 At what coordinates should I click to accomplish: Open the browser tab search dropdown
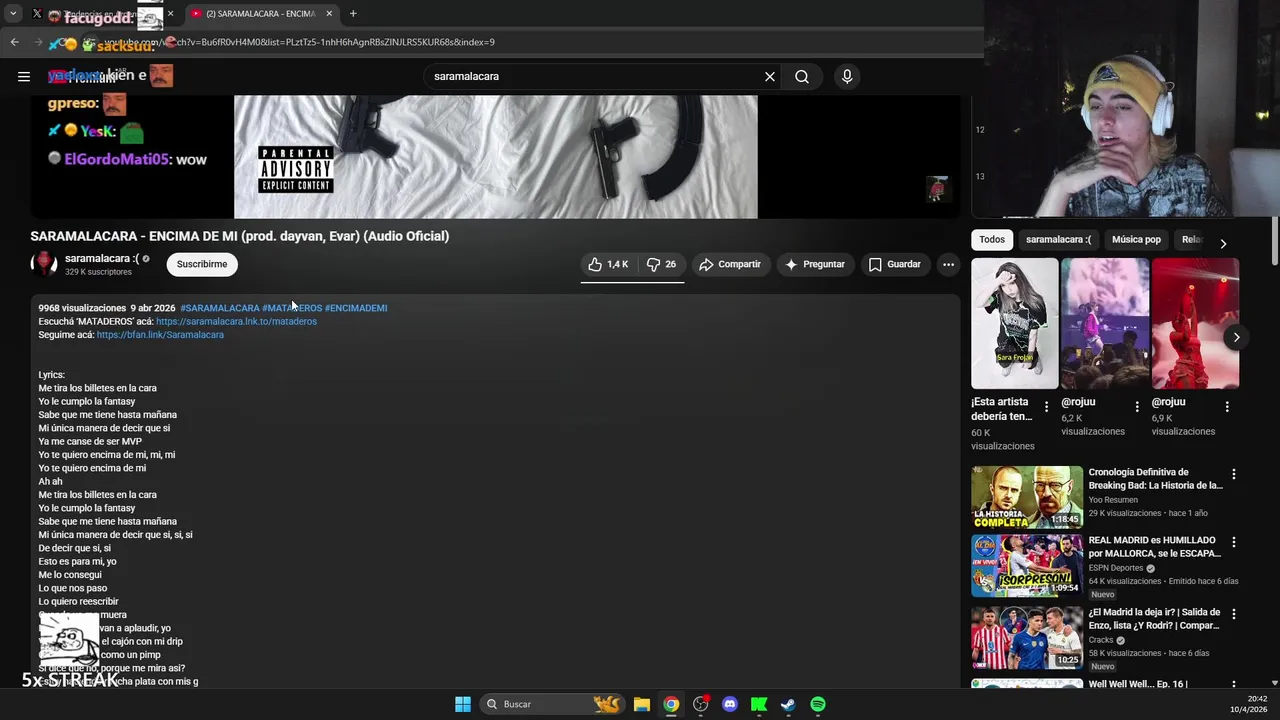click(x=13, y=14)
